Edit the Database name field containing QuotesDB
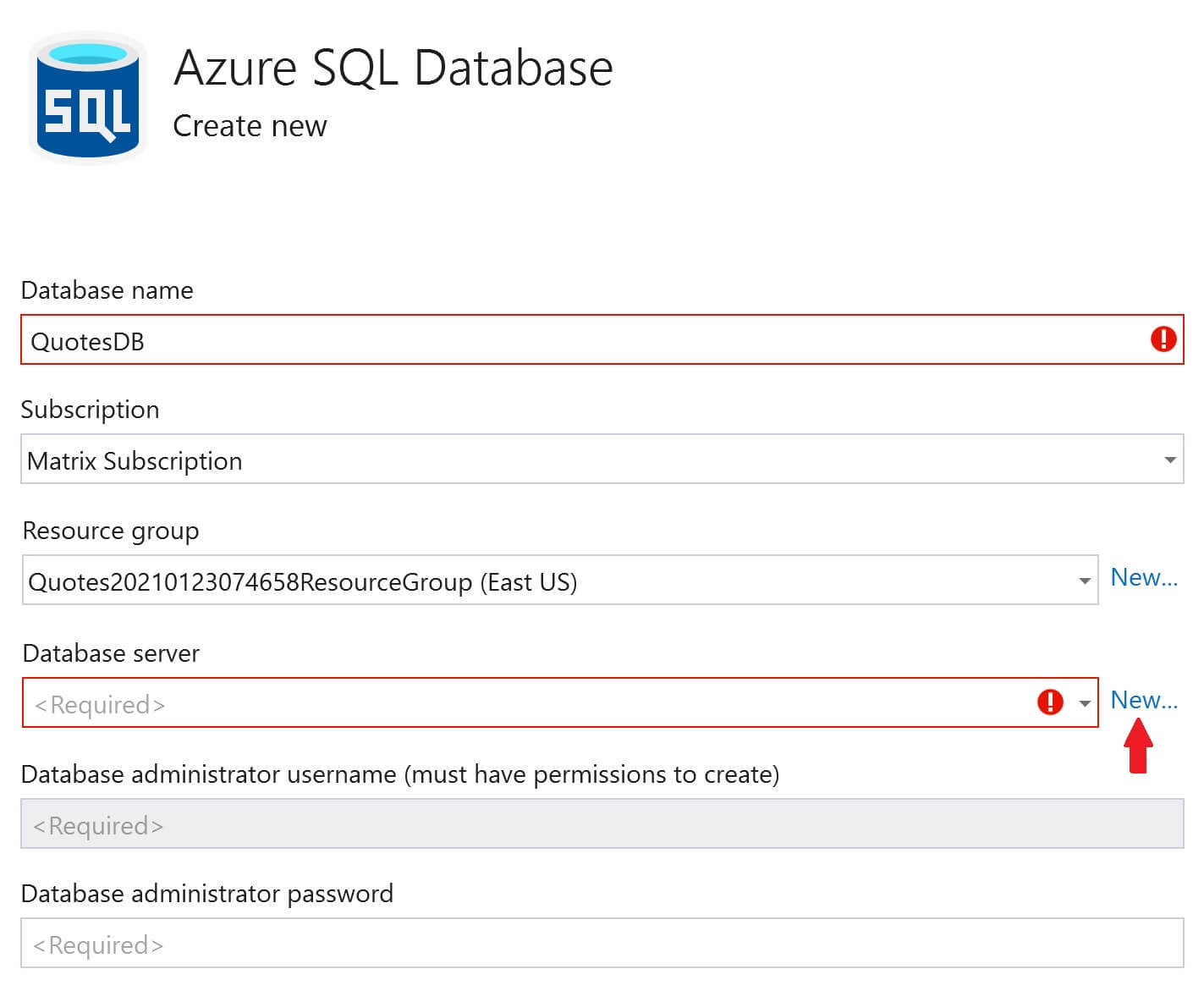The width and height of the screenshot is (1204, 991). [x=602, y=339]
